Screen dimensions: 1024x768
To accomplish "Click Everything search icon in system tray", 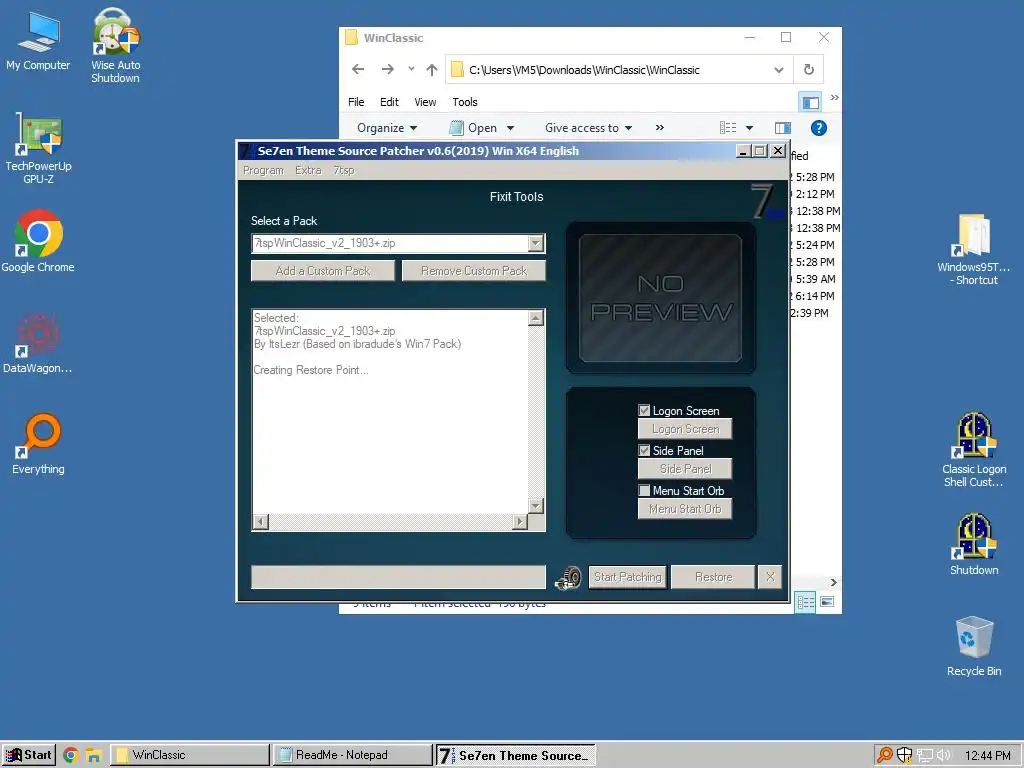I will click(884, 755).
